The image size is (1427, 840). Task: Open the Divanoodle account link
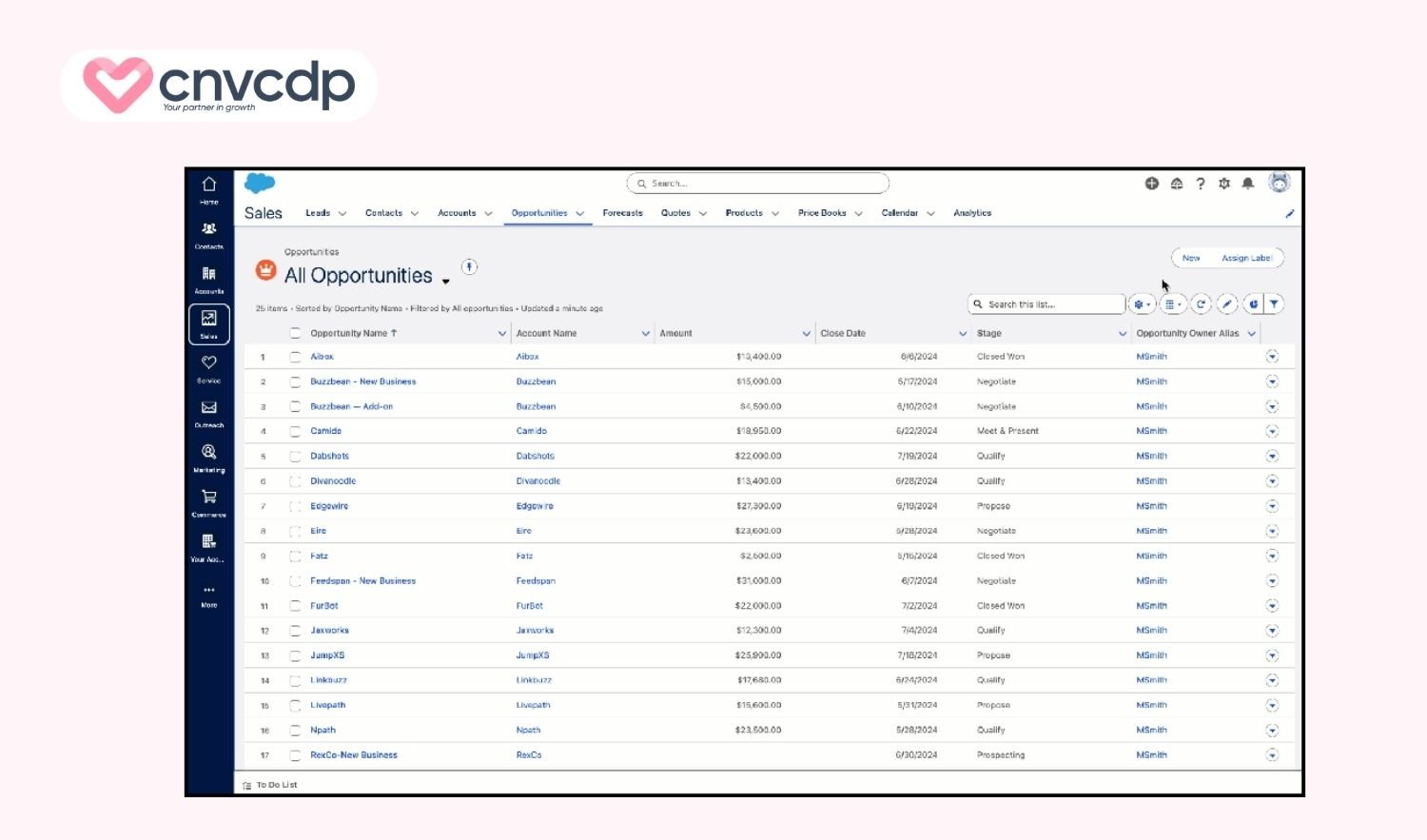[538, 481]
